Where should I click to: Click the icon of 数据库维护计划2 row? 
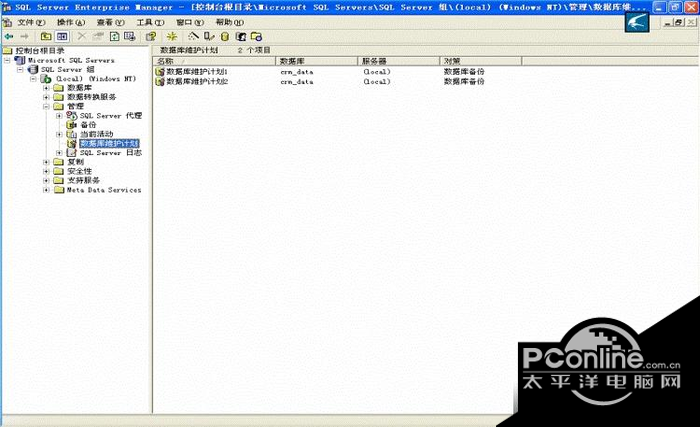[x=160, y=82]
